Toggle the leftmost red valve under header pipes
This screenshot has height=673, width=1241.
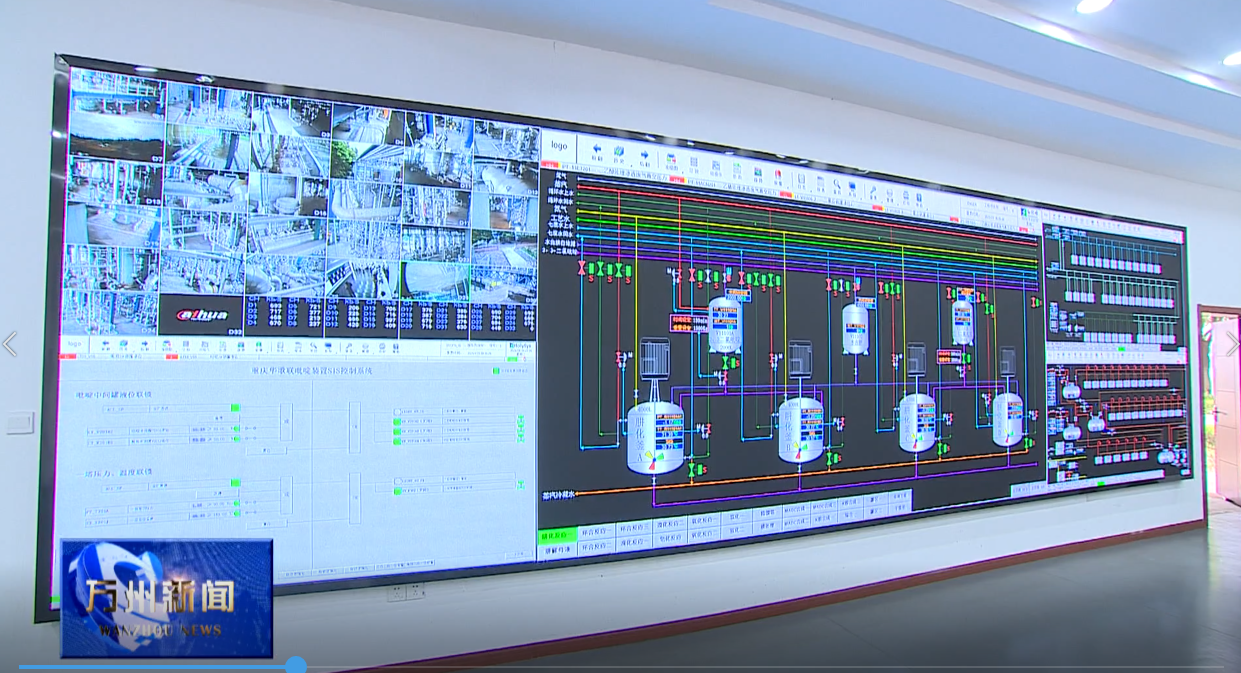point(582,269)
